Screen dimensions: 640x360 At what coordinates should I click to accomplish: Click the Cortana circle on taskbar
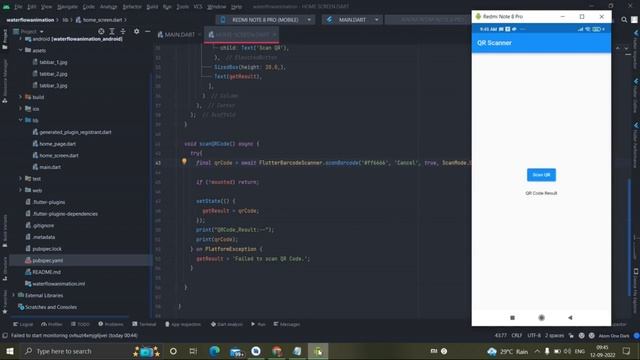point(173,351)
